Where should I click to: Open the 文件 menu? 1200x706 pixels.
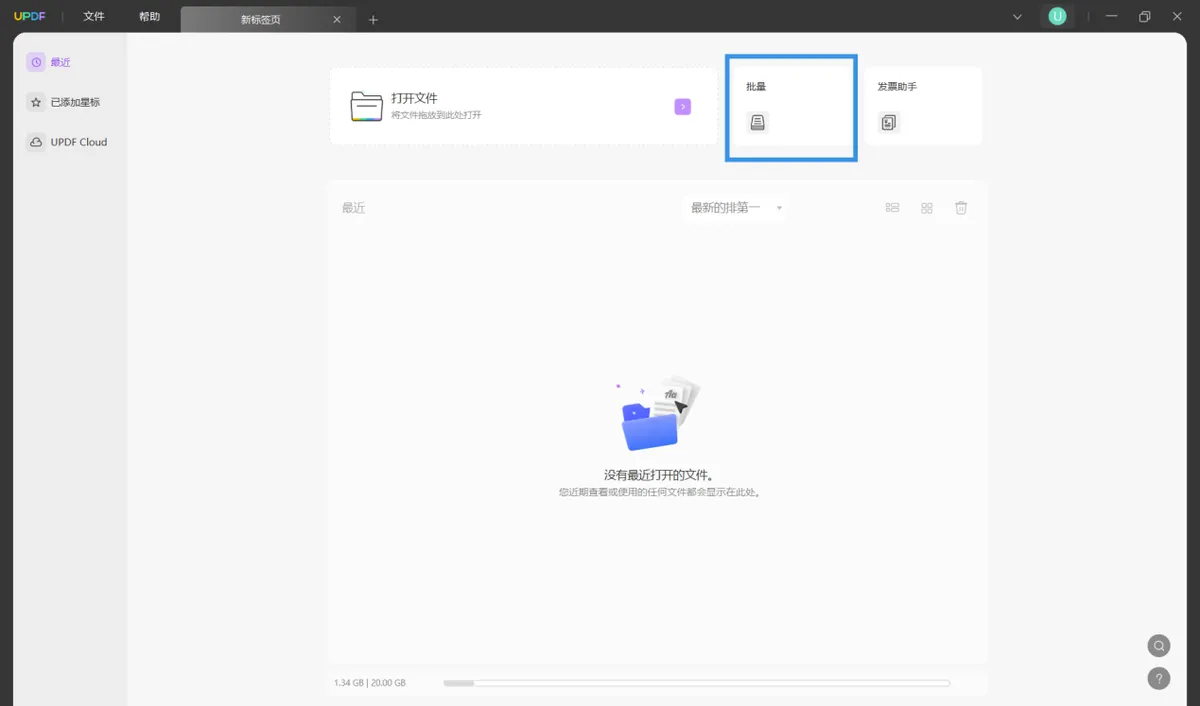click(x=94, y=17)
